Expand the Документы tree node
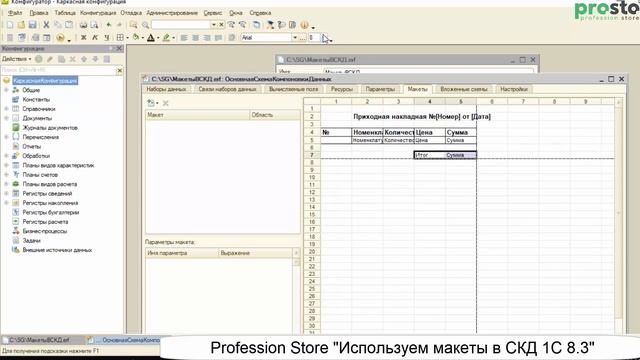Screen dimensions: 640x360 [7, 118]
